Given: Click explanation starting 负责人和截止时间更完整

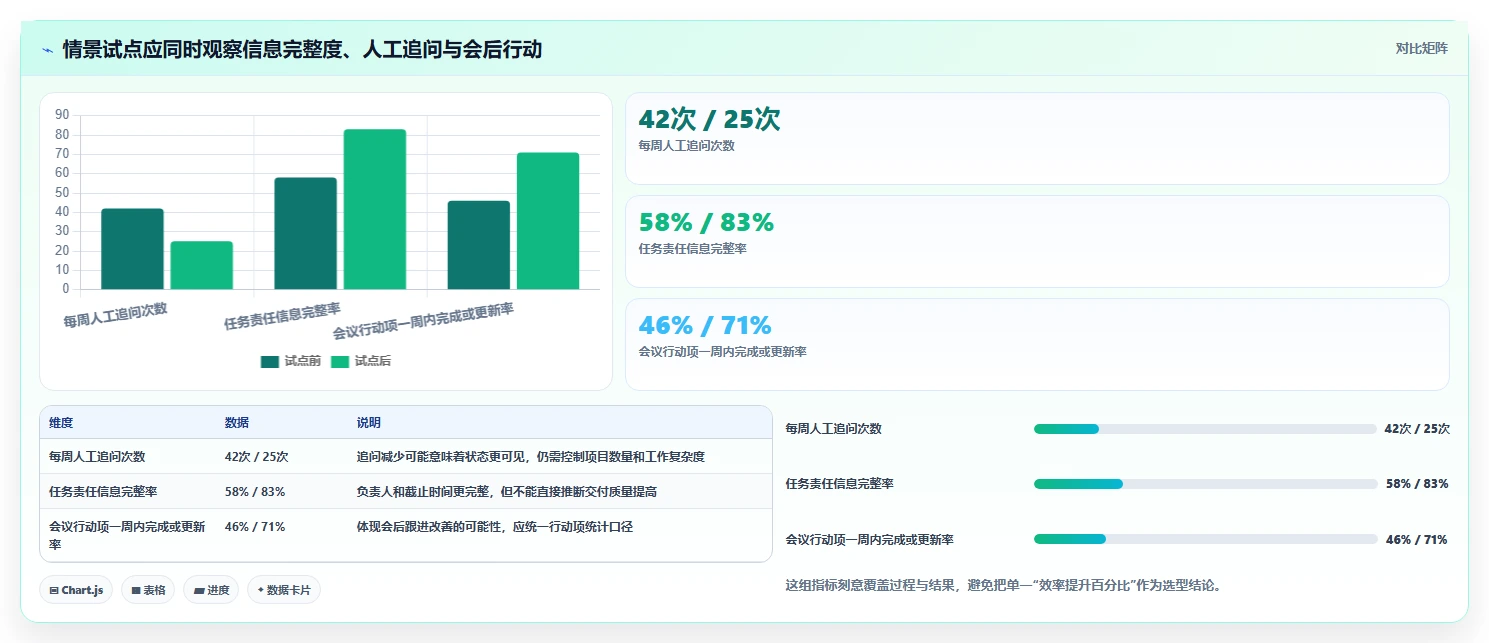Looking at the screenshot, I should pyautogui.click(x=507, y=492).
